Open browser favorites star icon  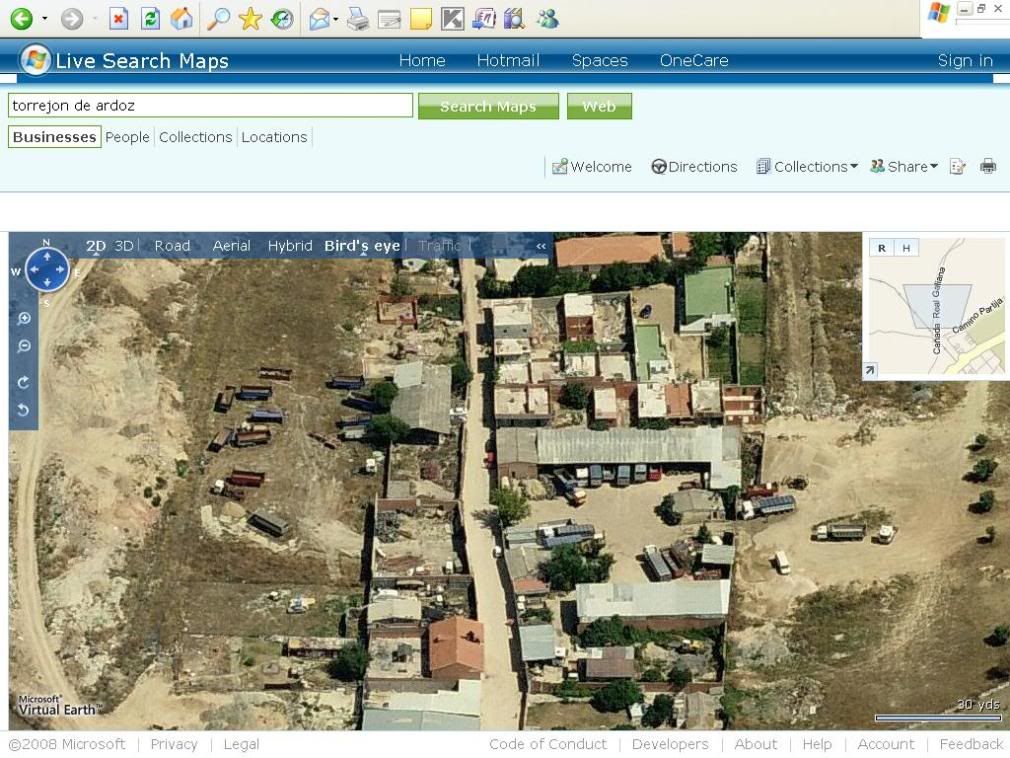[x=250, y=18]
